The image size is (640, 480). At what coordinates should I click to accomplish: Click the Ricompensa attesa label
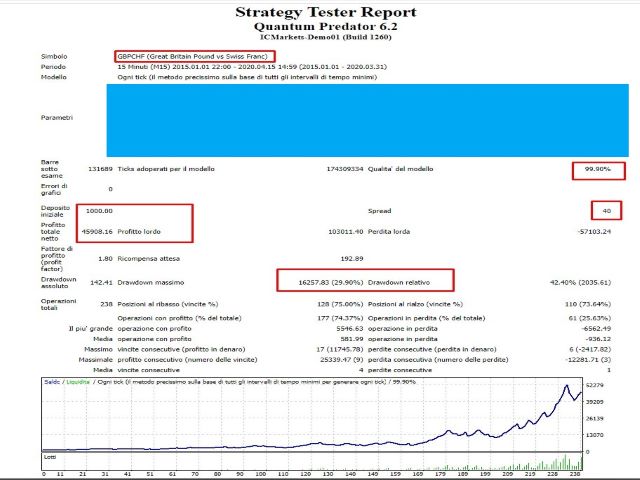pos(149,258)
